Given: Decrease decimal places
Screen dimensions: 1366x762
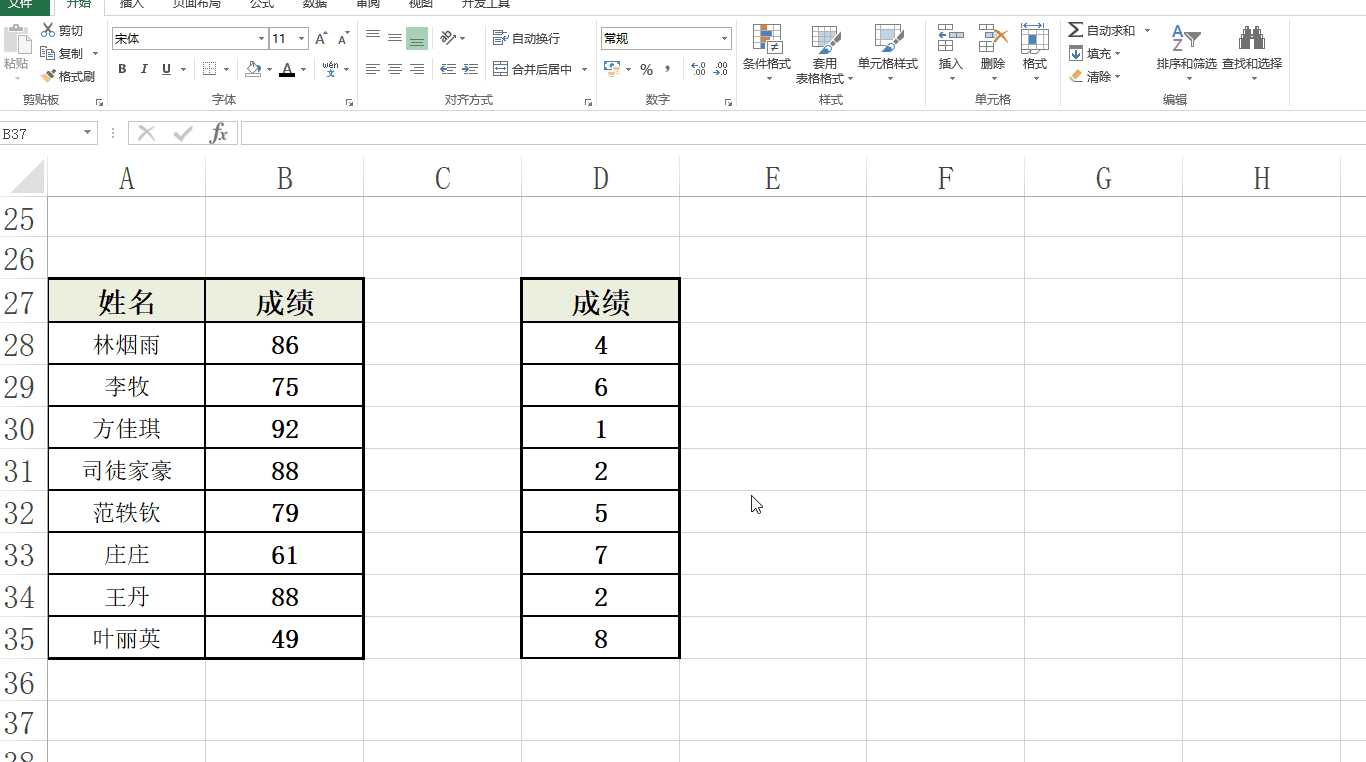Looking at the screenshot, I should pos(721,69).
